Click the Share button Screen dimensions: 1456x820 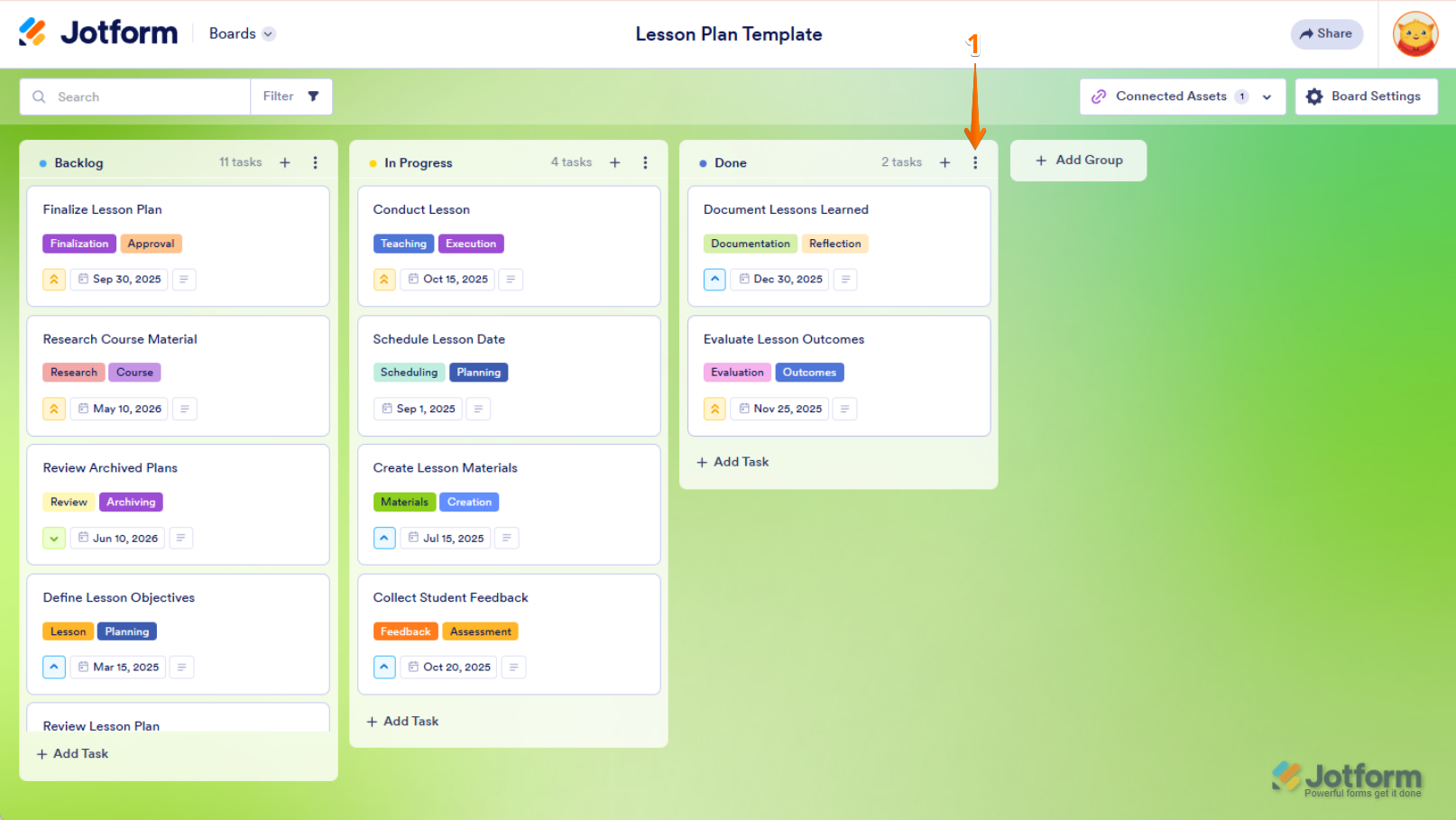pos(1326,33)
